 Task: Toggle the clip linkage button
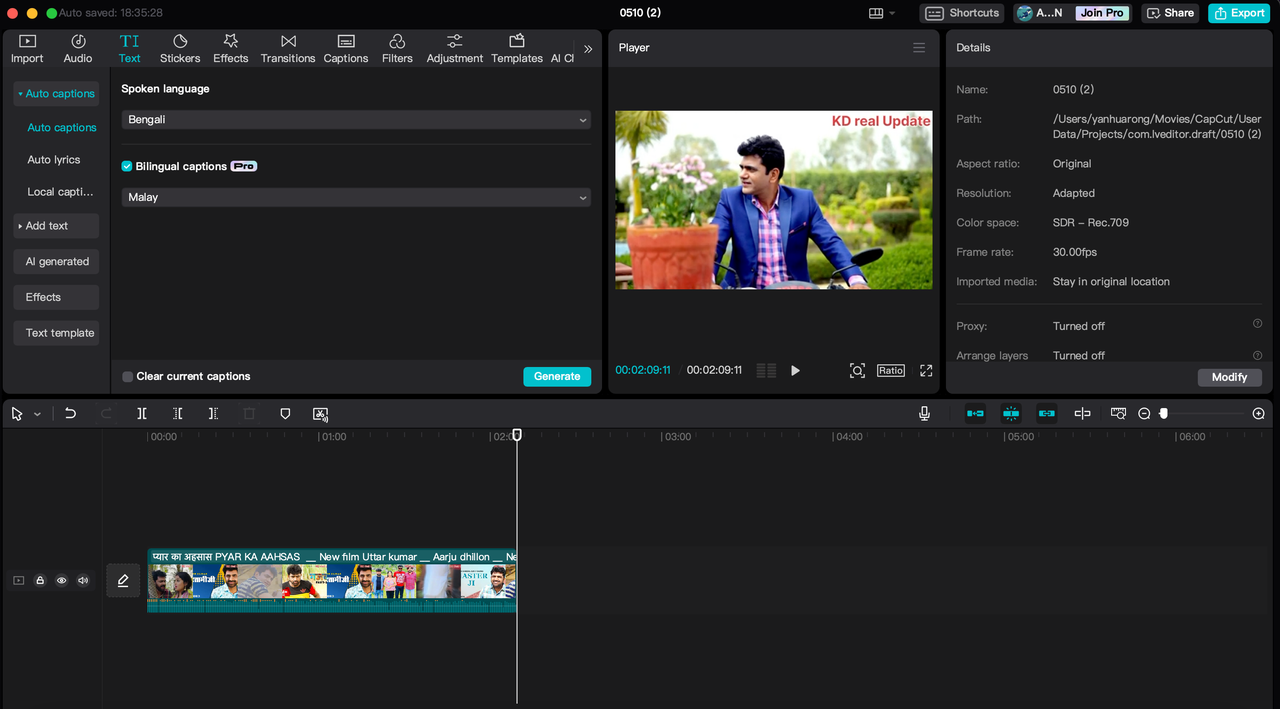click(x=1047, y=413)
